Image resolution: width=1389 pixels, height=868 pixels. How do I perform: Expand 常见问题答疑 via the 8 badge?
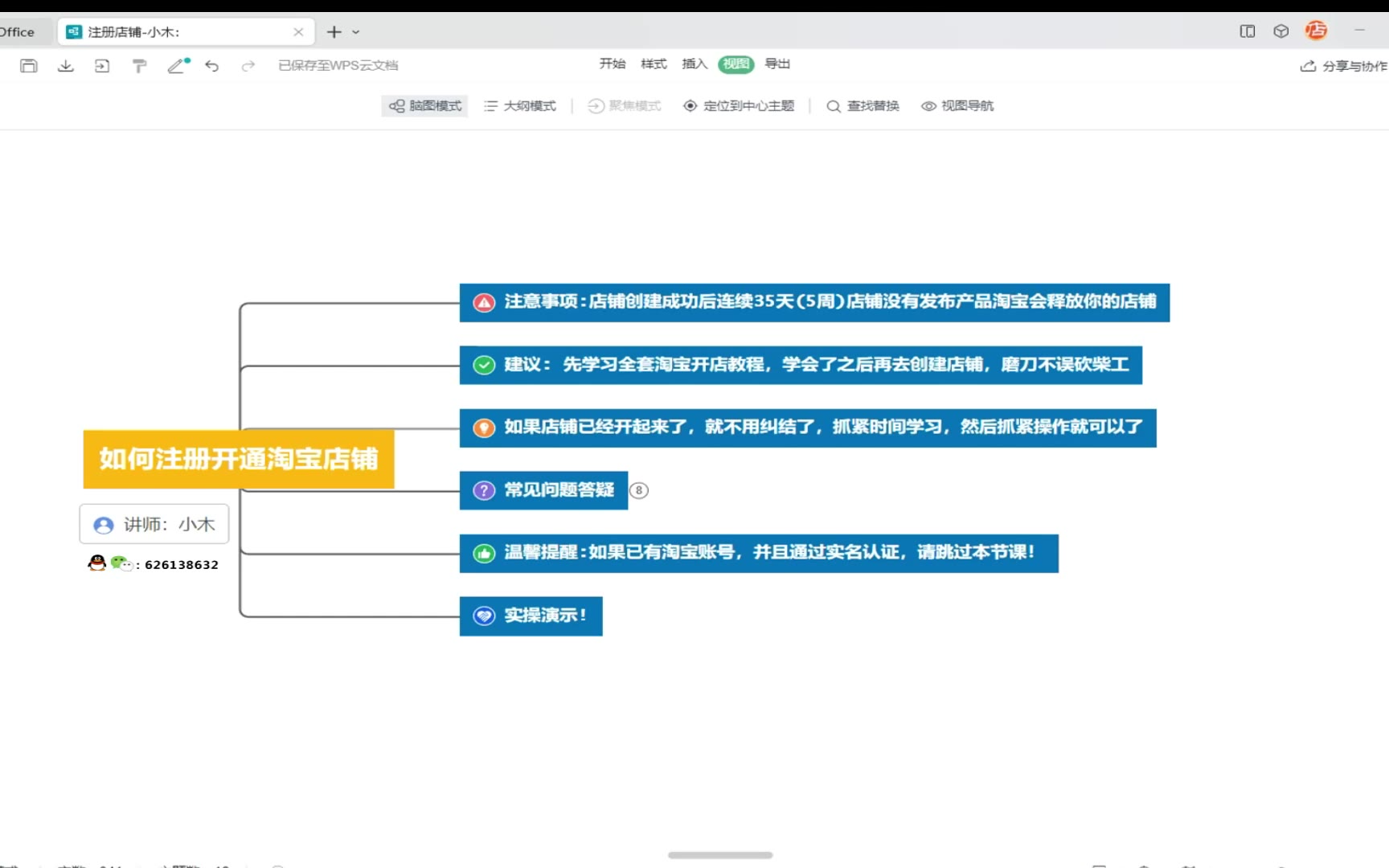(639, 490)
